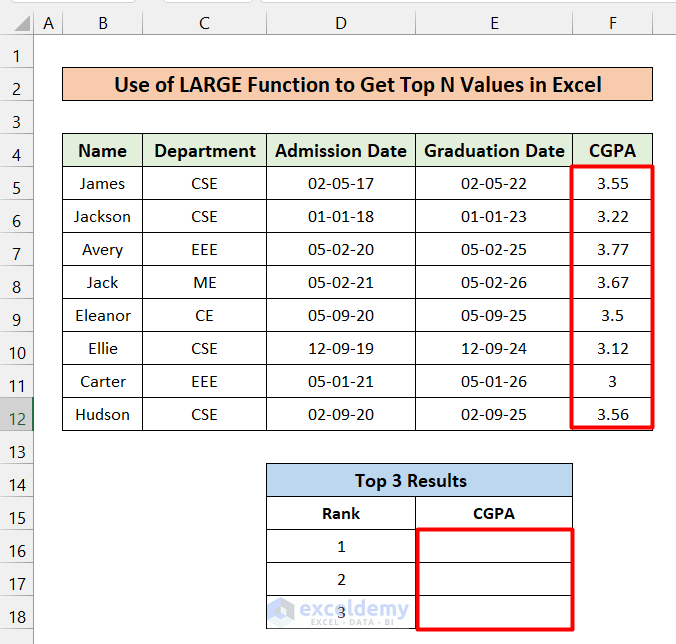Select the cell containing James
Screen dimensions: 676x644
point(103,184)
